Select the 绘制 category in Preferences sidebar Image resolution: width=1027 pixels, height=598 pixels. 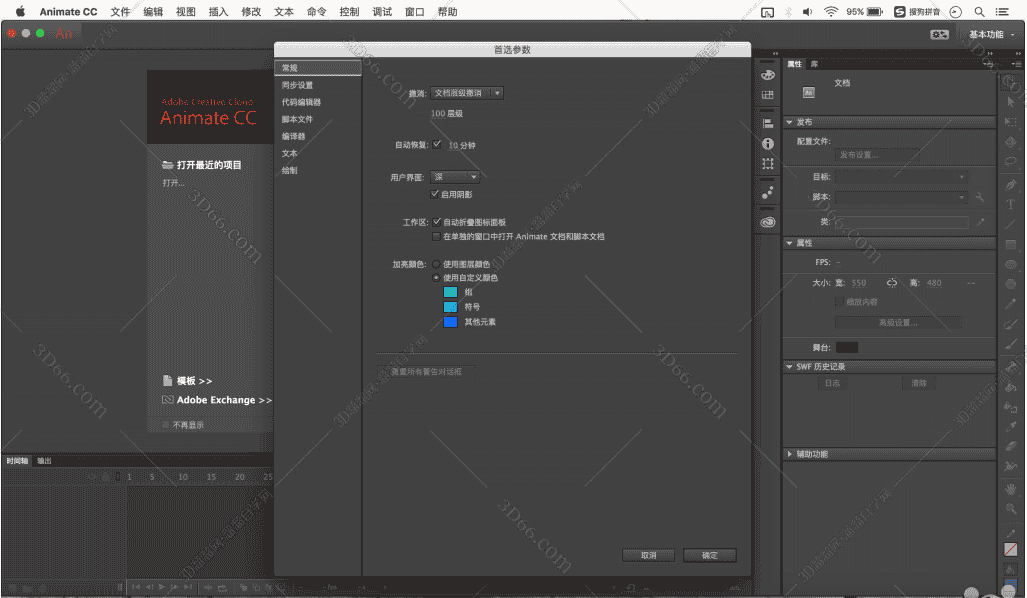(290, 170)
